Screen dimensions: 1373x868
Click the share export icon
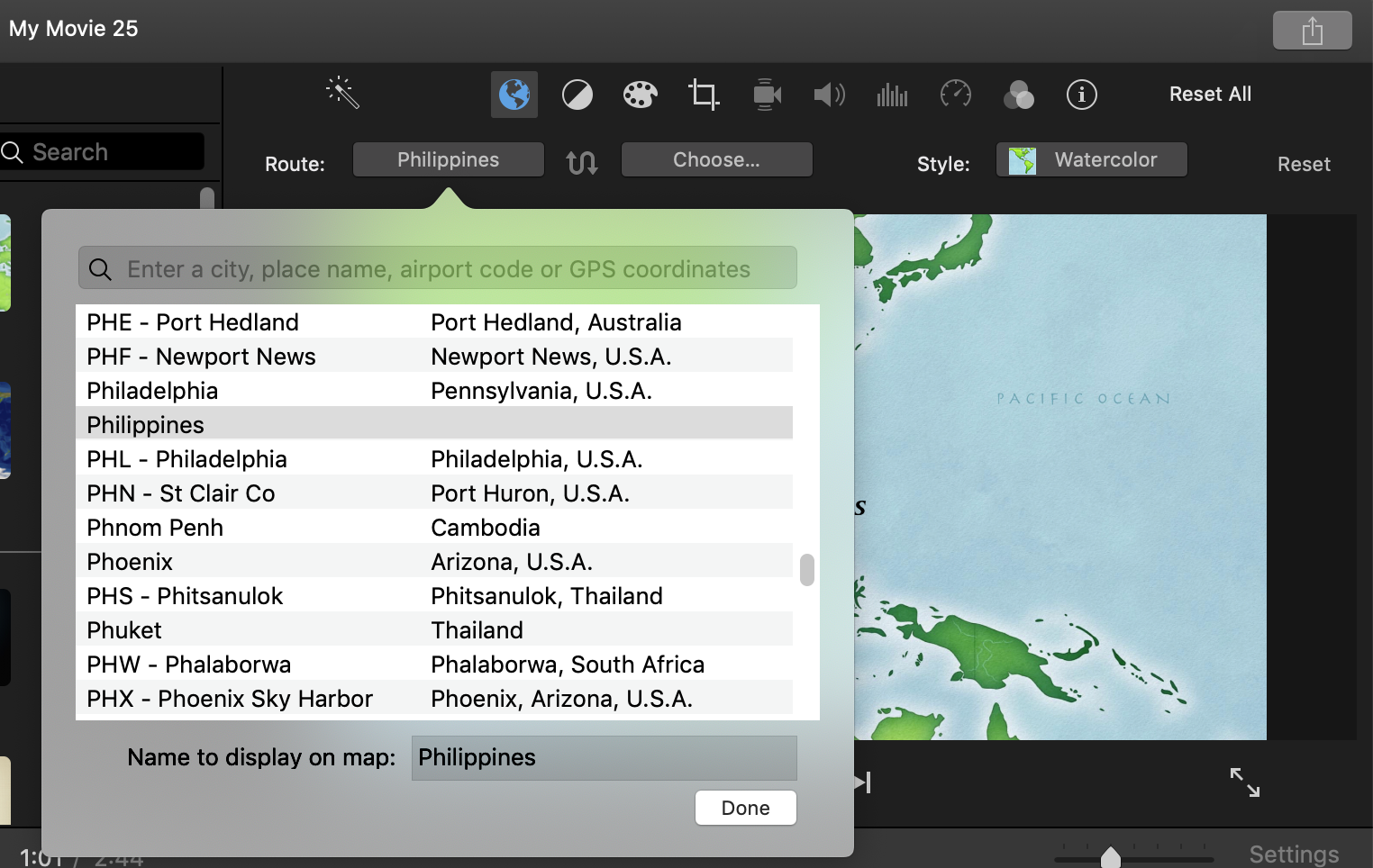click(x=1312, y=31)
